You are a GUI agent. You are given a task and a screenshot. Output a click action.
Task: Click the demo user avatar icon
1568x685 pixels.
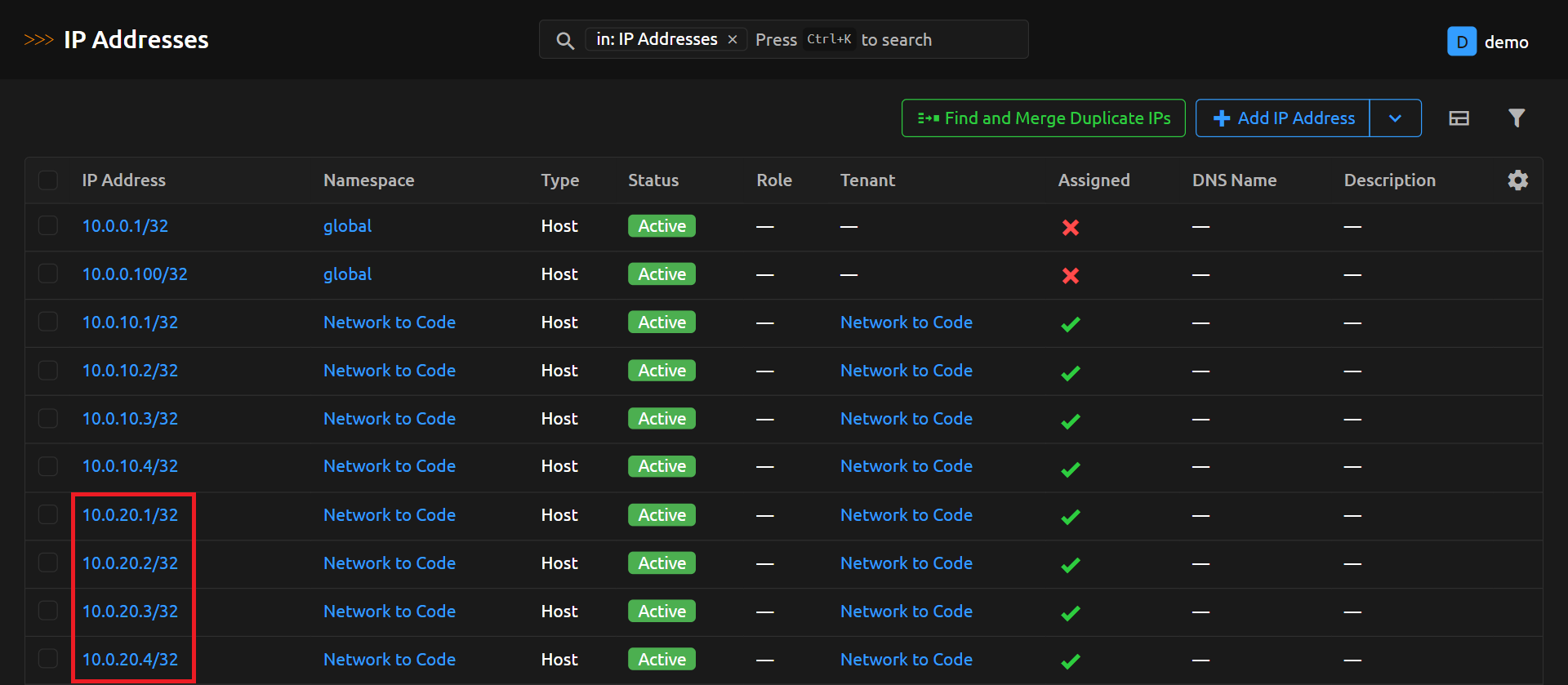point(1461,42)
